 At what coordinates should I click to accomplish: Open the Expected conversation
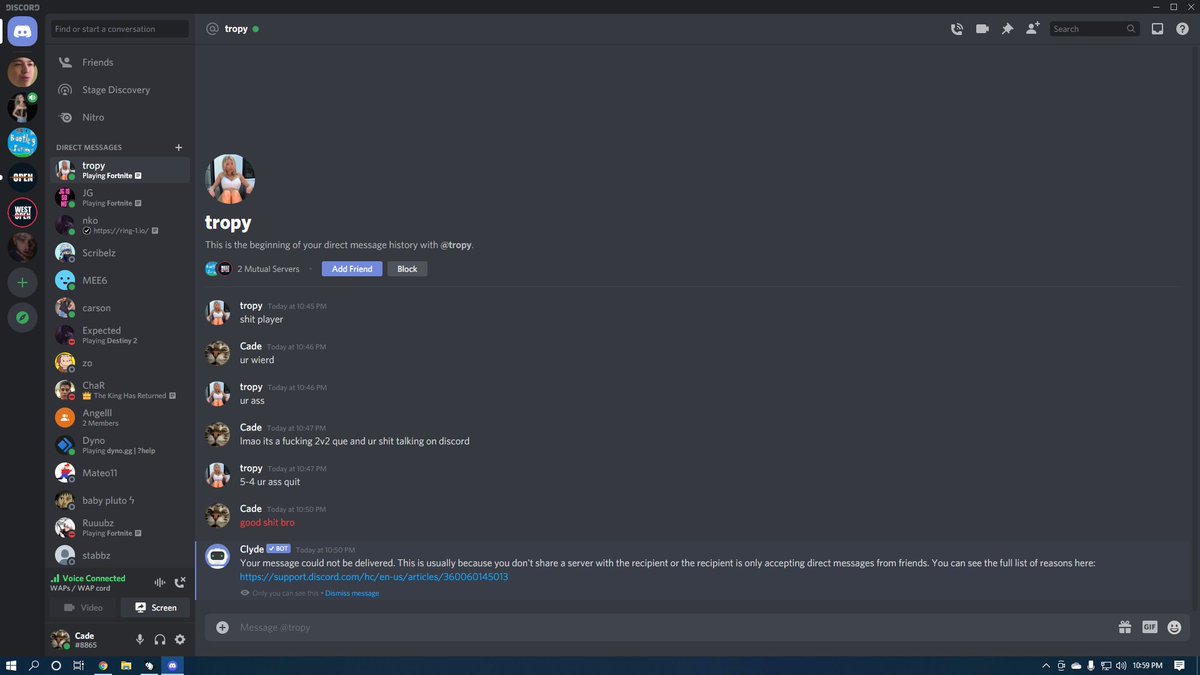click(120, 335)
